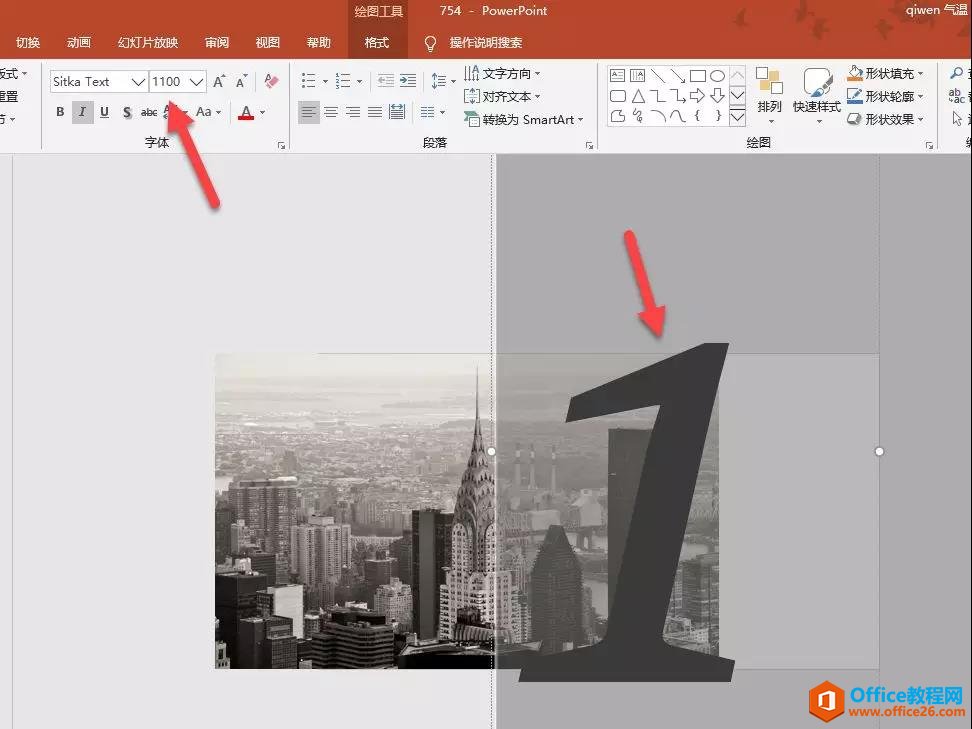Turn off italic formatting

click(82, 112)
